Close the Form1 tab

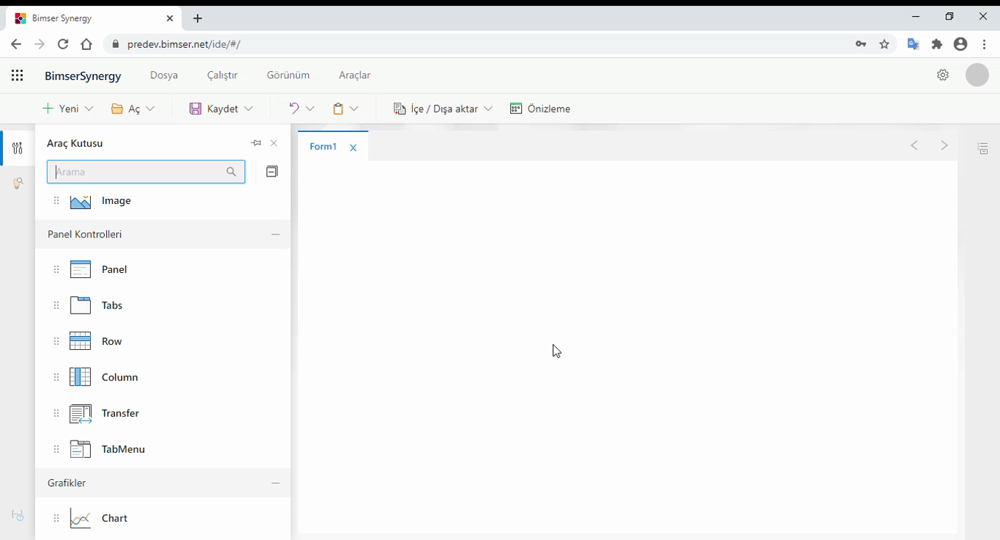[x=353, y=148]
